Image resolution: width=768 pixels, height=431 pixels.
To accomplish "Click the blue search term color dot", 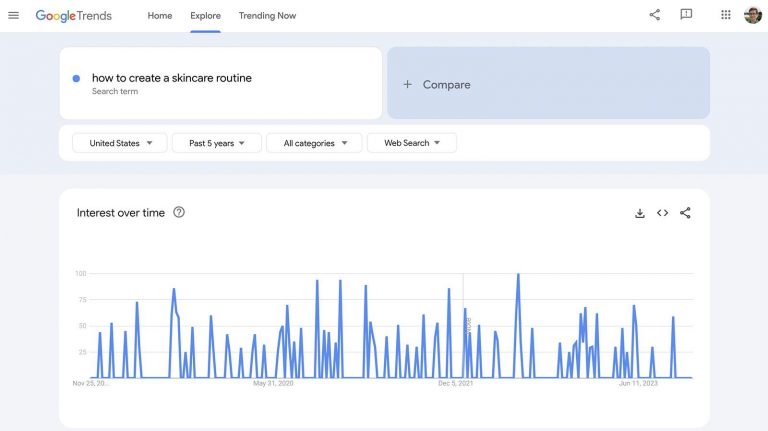I will [77, 78].
